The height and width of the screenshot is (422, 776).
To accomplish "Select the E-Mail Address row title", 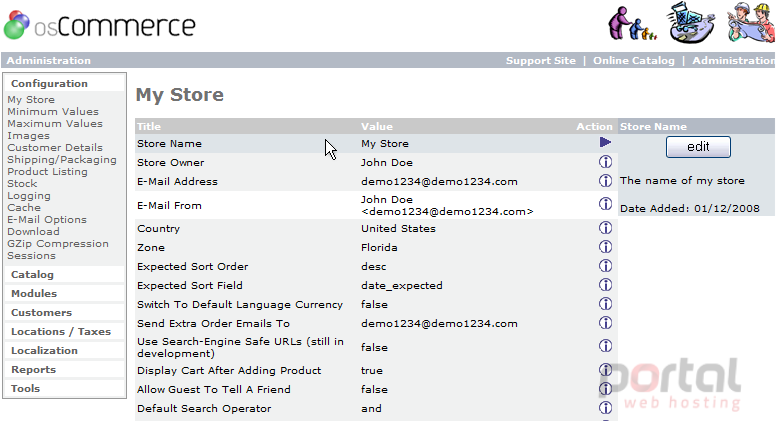I will pyautogui.click(x=177, y=182).
